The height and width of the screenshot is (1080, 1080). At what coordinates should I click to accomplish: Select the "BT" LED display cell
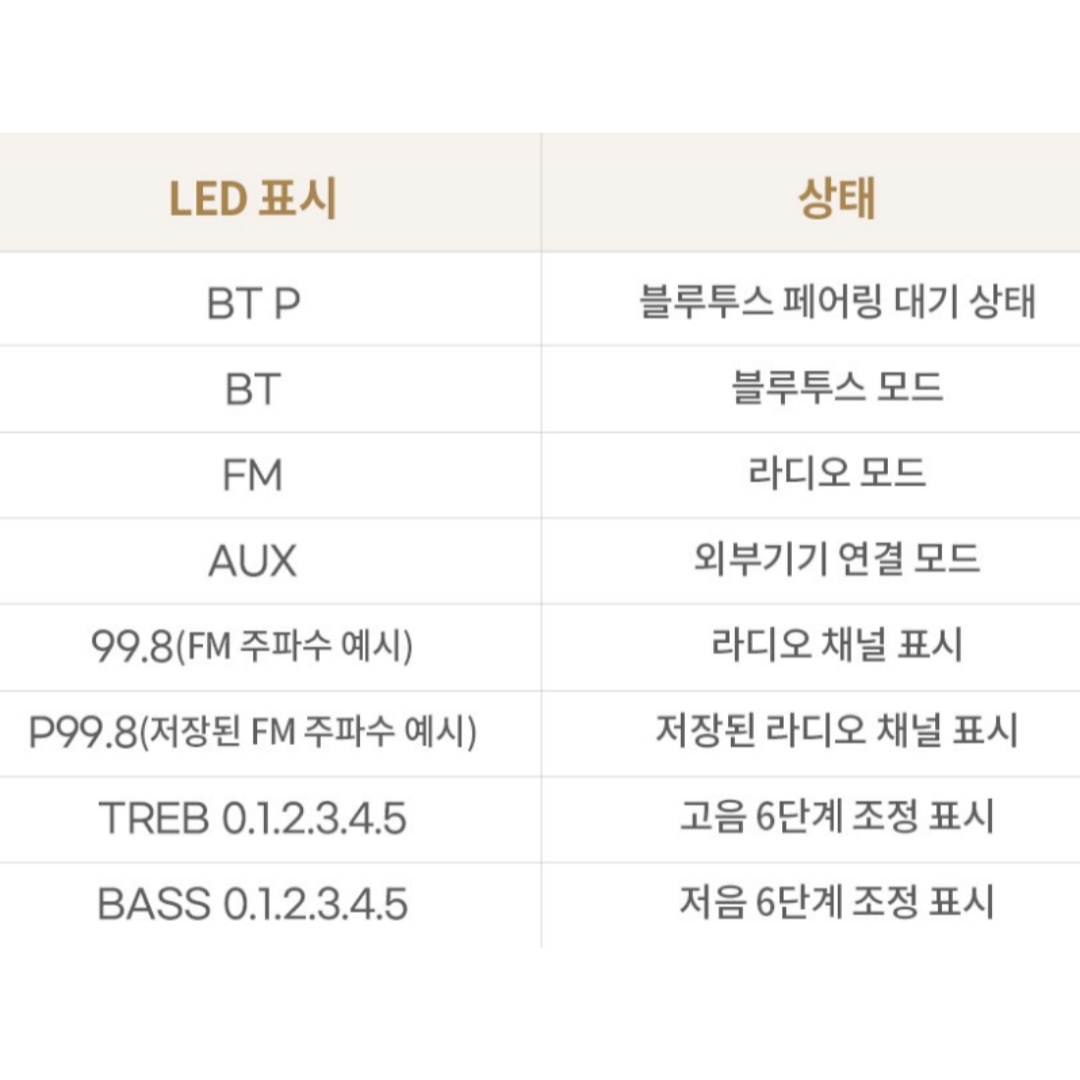pos(253,389)
